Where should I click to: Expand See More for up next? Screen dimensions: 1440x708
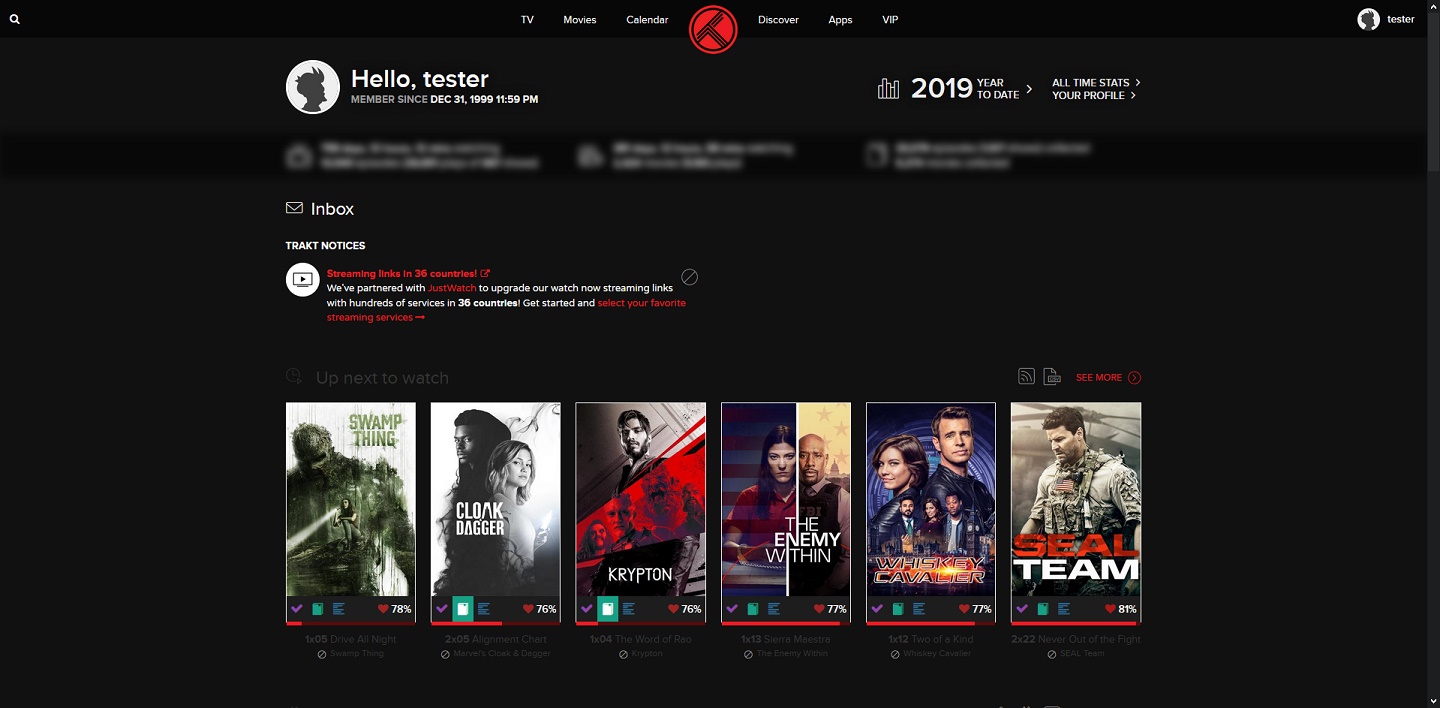tap(1108, 377)
